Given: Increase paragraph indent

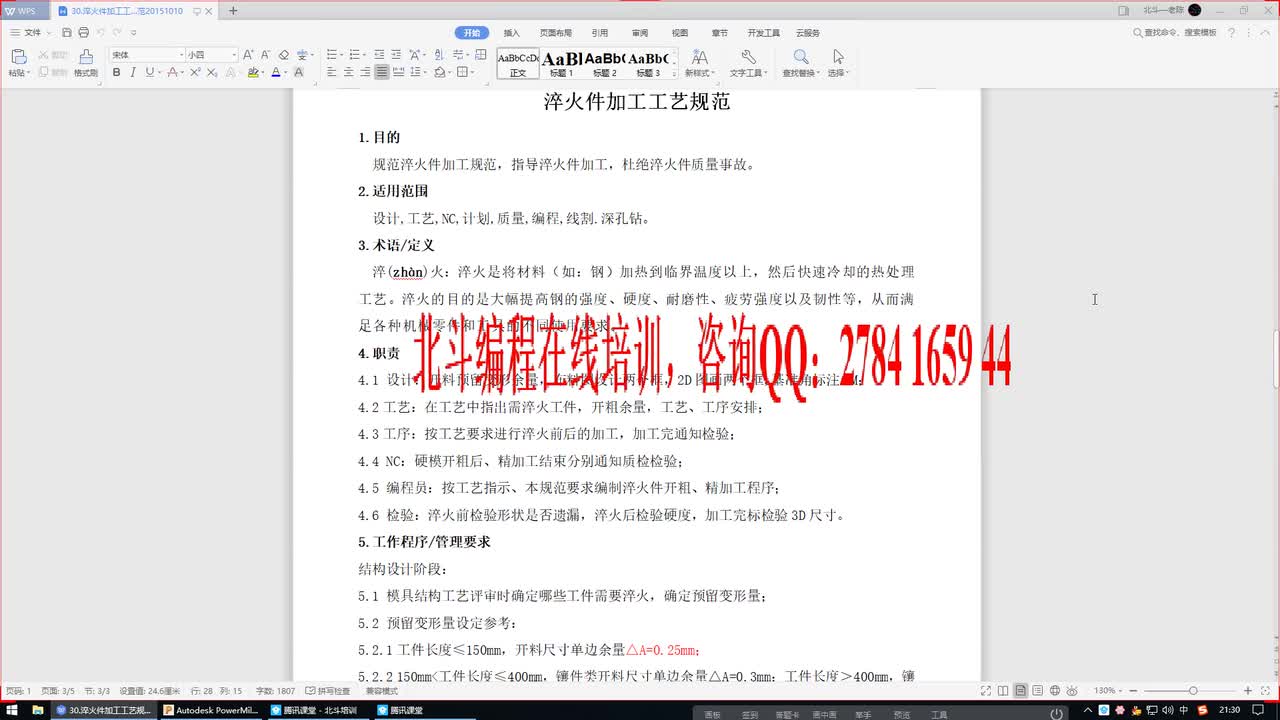Looking at the screenshot, I should [x=396, y=55].
